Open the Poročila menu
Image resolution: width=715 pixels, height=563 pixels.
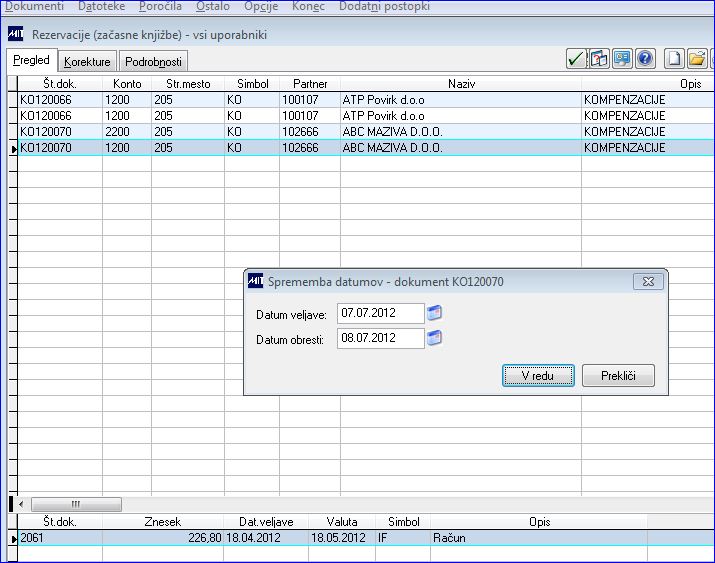[x=161, y=6]
